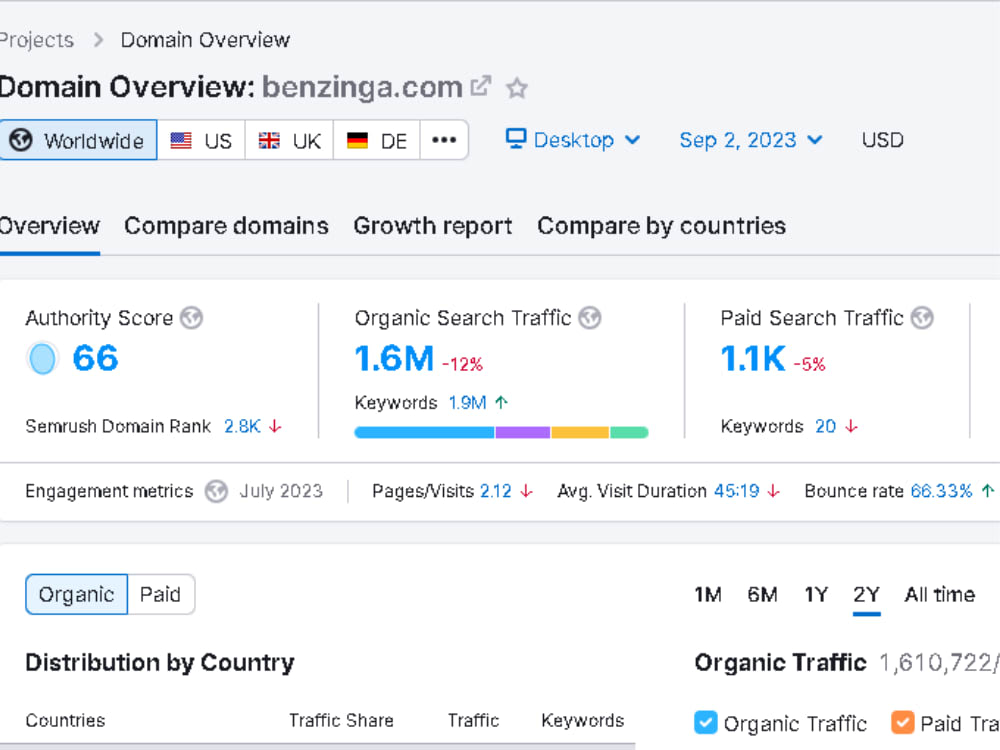1000x750 pixels.
Task: Select the 1M time range
Action: [x=708, y=594]
